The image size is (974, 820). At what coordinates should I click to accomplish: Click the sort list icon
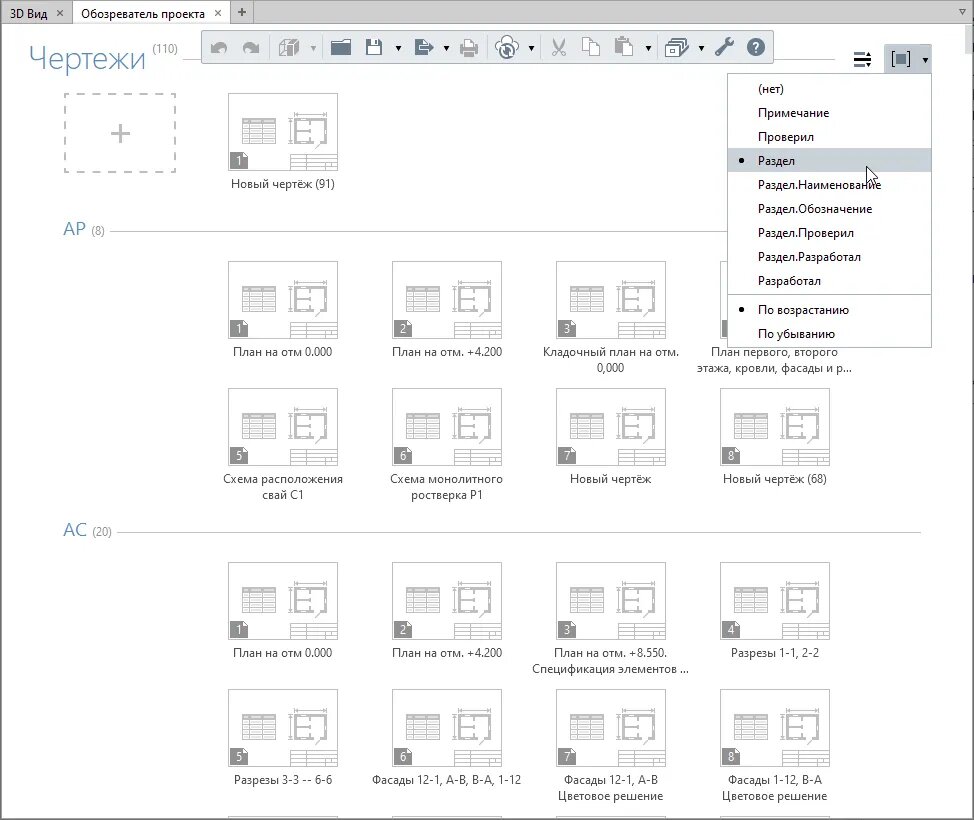[x=862, y=60]
